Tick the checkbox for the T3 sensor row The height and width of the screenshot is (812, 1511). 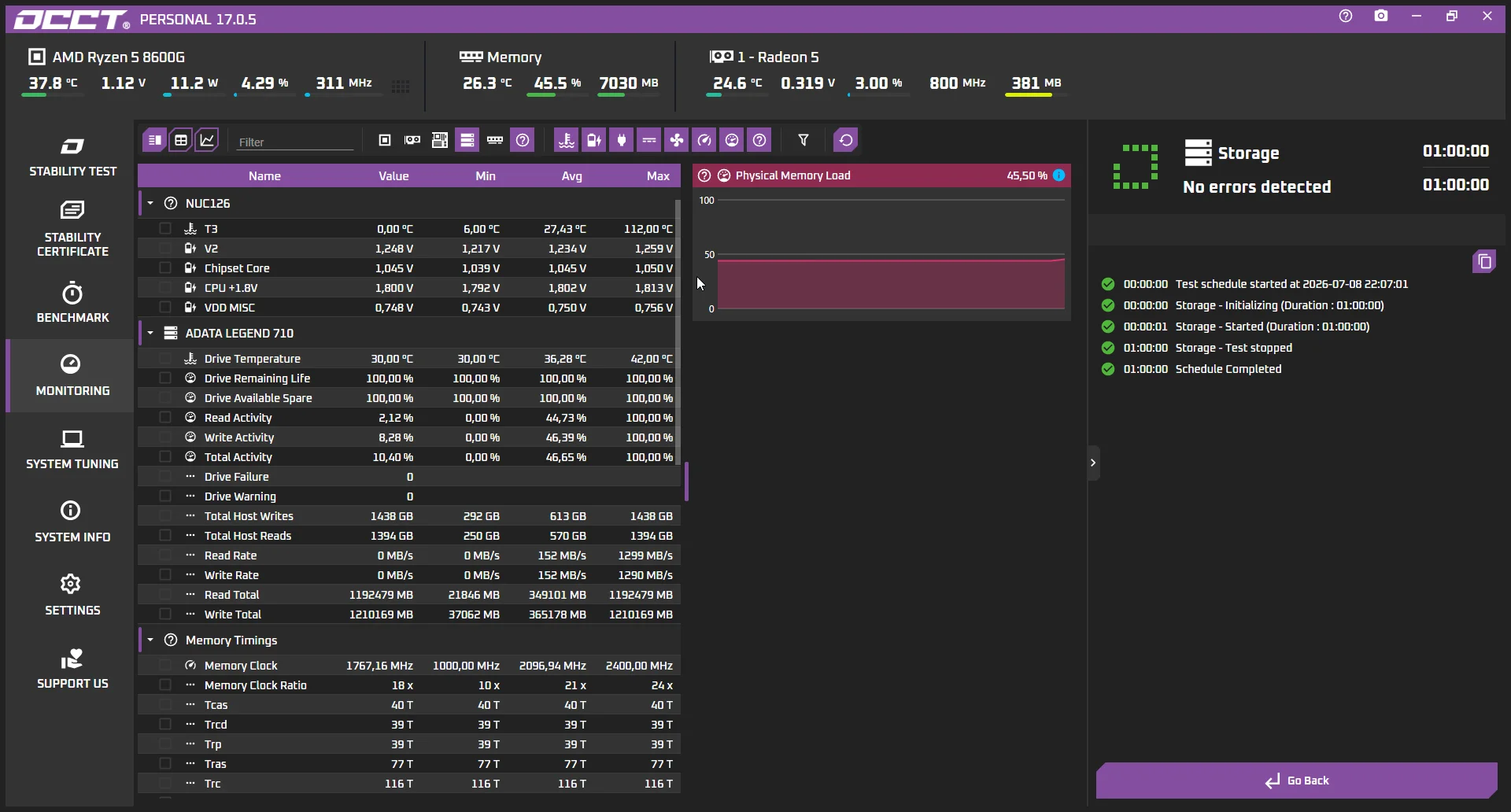165,228
